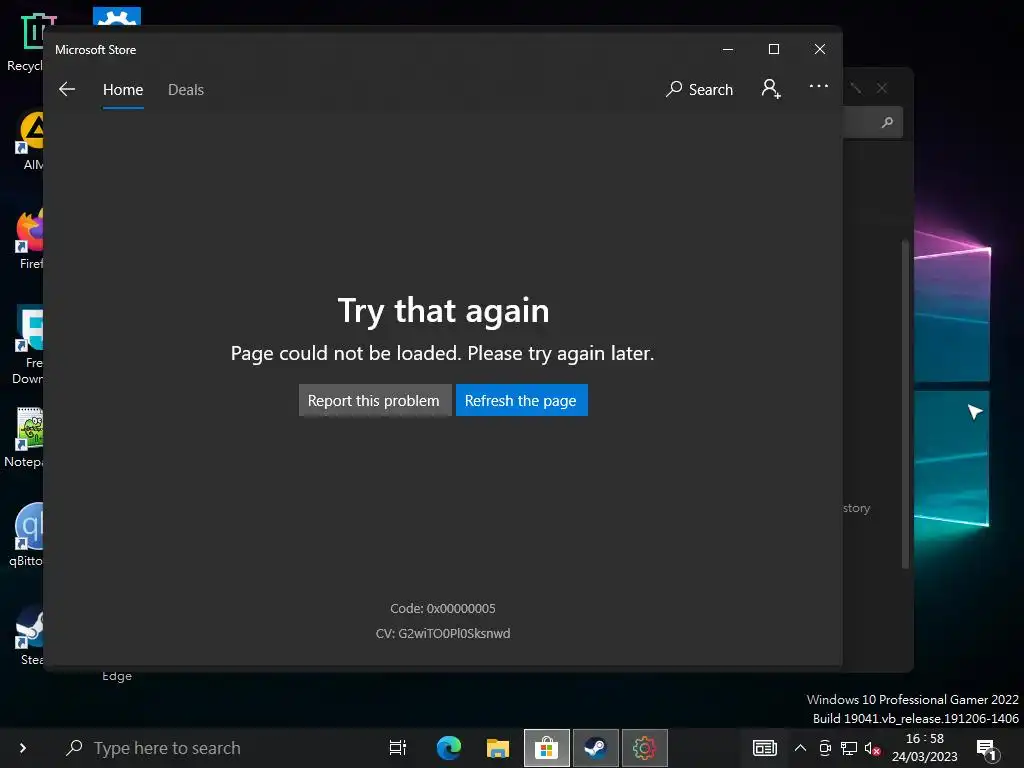The height and width of the screenshot is (768, 1024).
Task: Refresh the page
Action: [x=521, y=400]
